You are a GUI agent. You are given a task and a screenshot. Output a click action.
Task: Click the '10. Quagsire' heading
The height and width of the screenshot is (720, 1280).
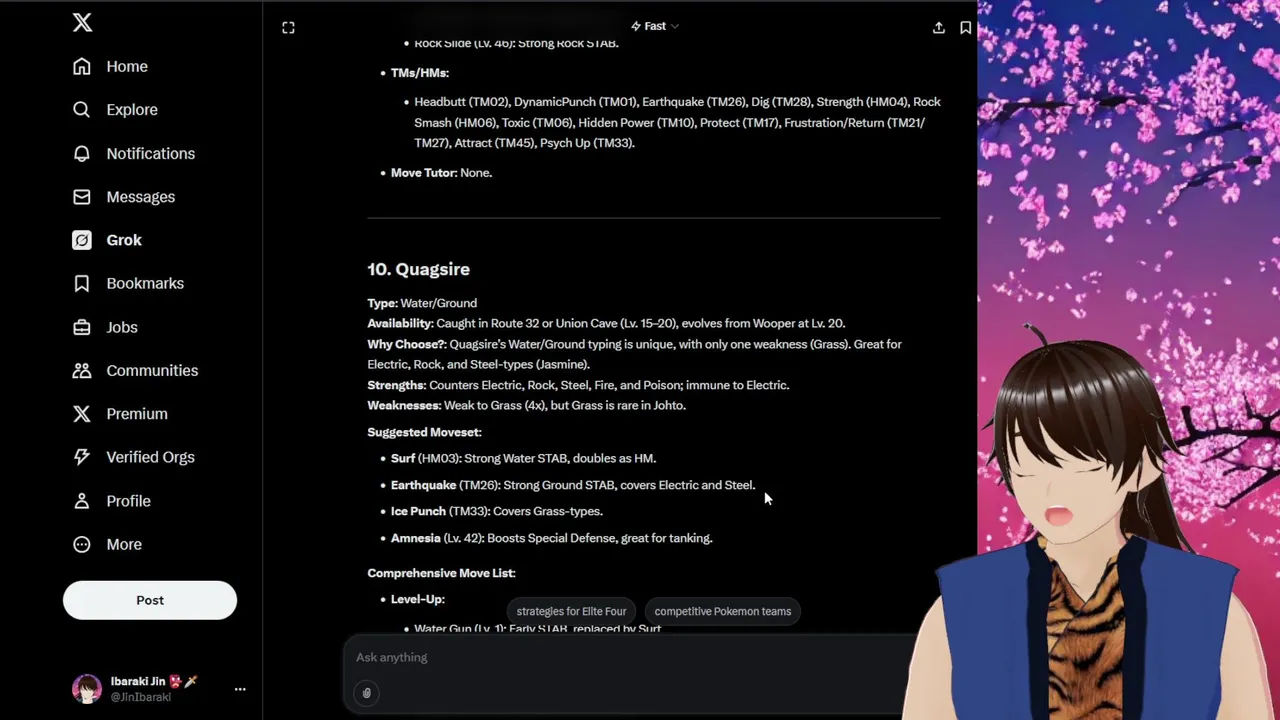click(418, 269)
